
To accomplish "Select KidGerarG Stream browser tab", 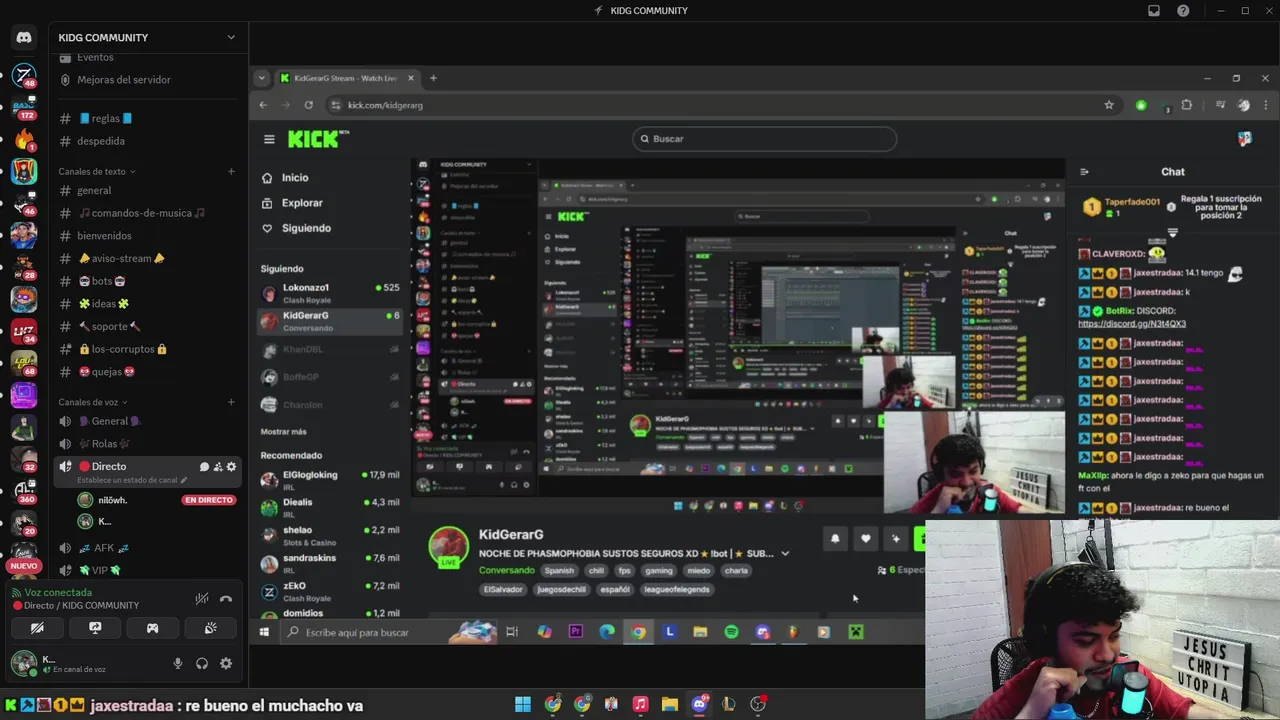I will pyautogui.click(x=345, y=78).
